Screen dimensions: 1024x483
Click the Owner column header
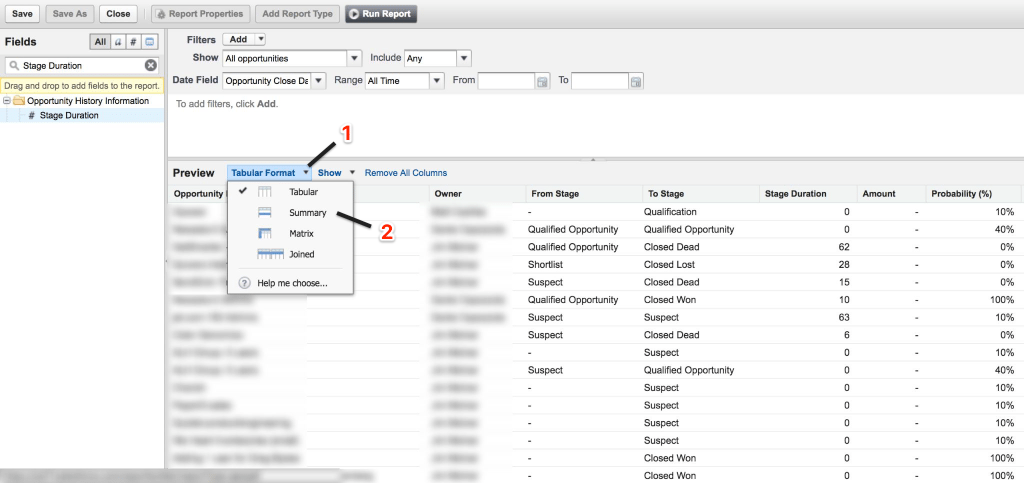[477, 194]
